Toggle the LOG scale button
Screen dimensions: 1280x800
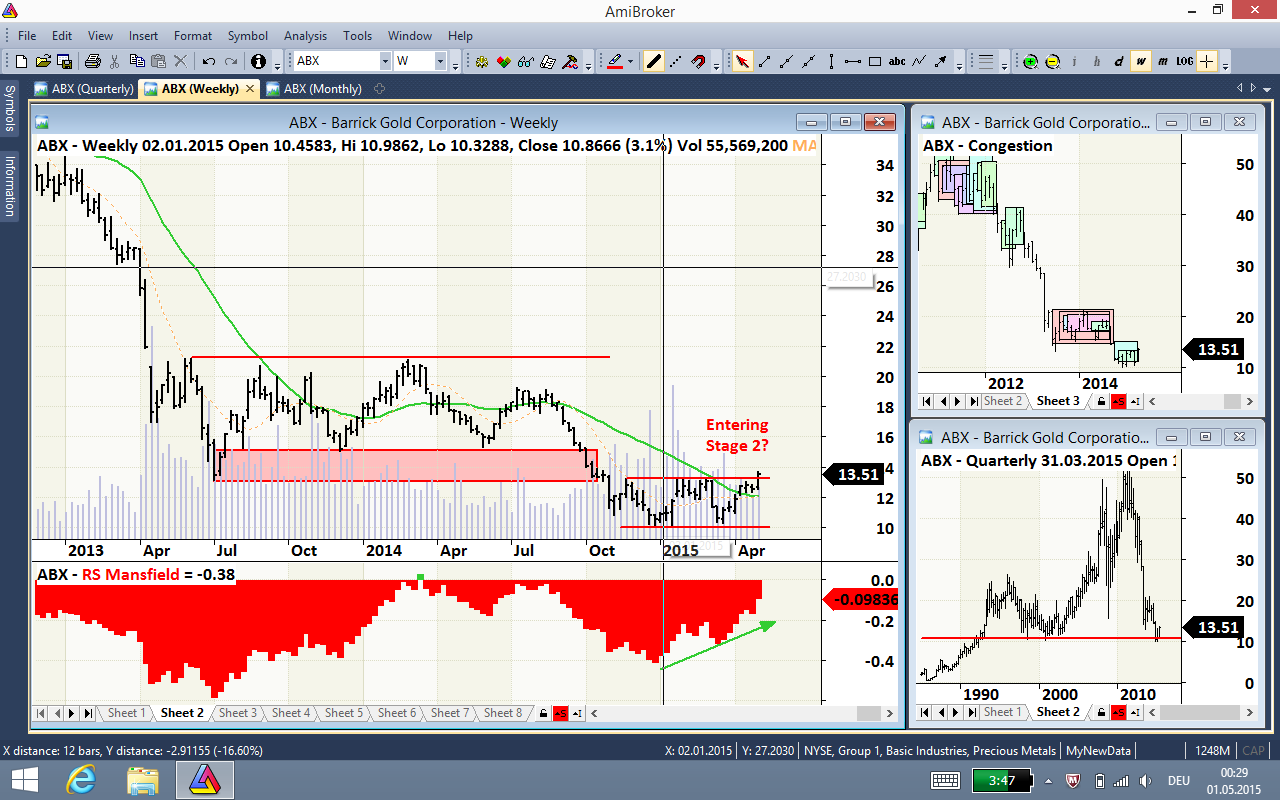coord(1184,61)
